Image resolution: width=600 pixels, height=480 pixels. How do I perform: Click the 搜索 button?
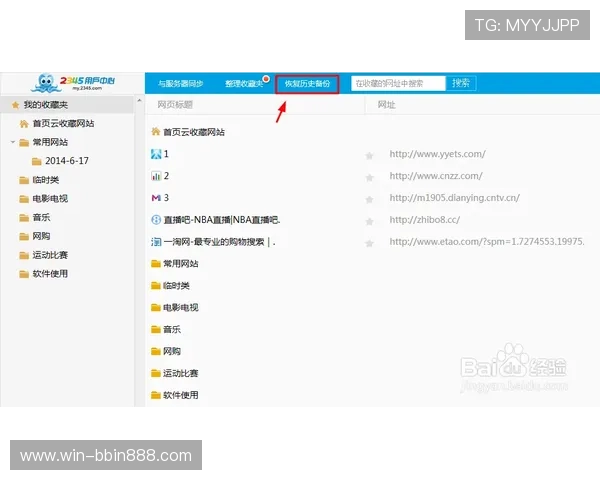pos(461,83)
